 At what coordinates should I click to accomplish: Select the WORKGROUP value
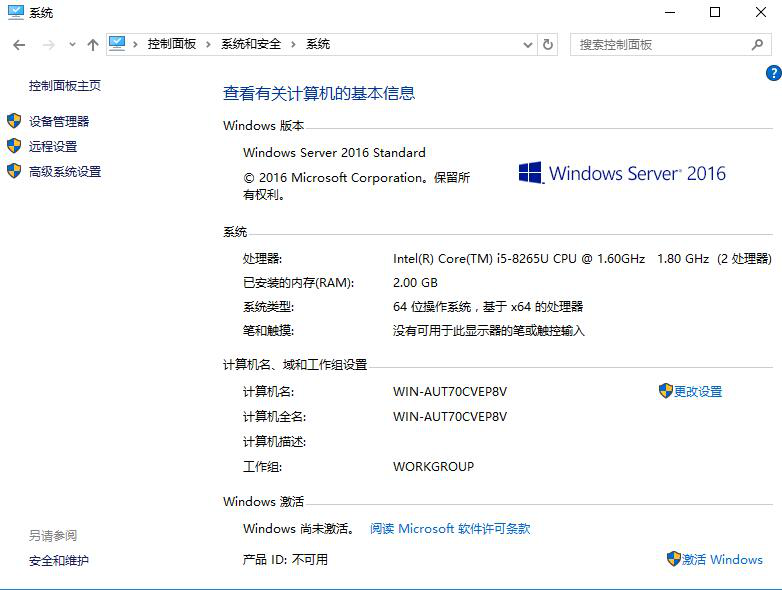[x=433, y=467]
